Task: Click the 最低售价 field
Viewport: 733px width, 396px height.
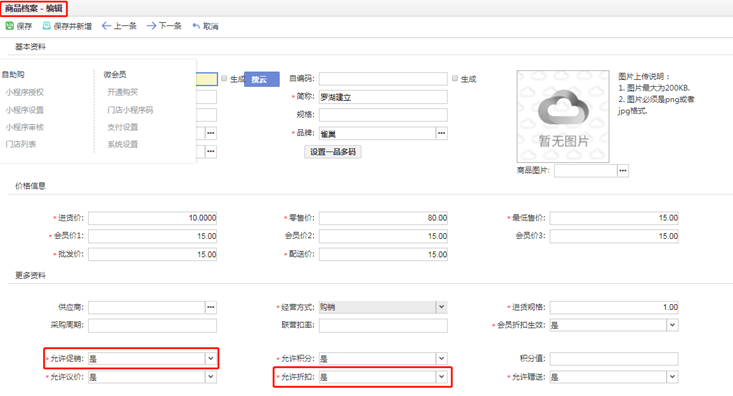Action: tap(614, 218)
